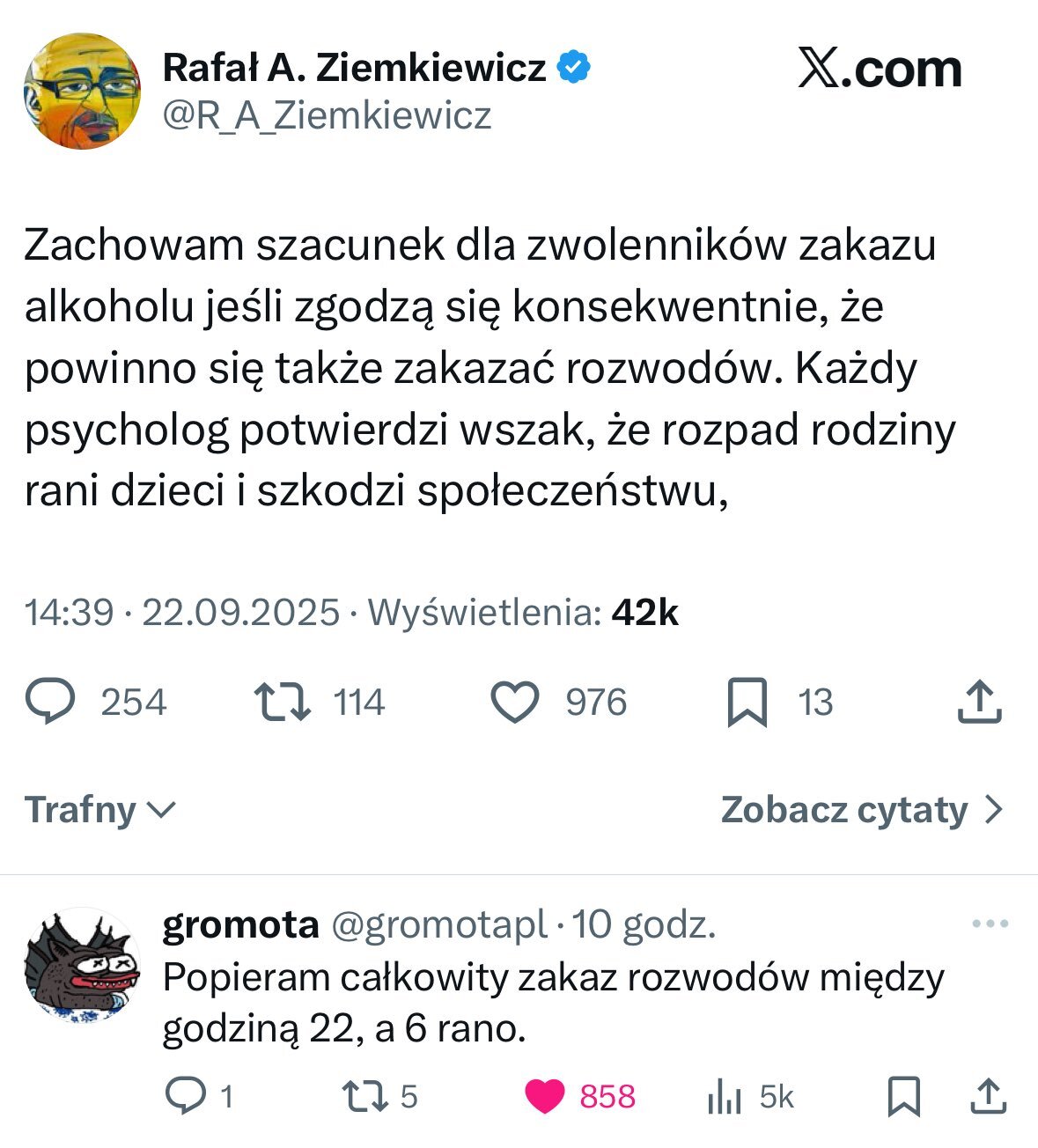Click the post timestamp 14:39 · 22.09.2025

[182, 613]
